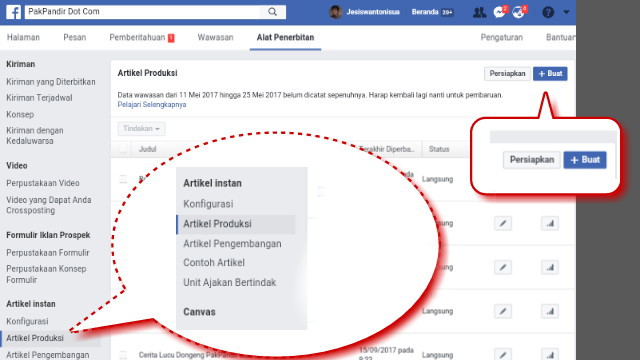Open the friend requests icon

pos(479,12)
